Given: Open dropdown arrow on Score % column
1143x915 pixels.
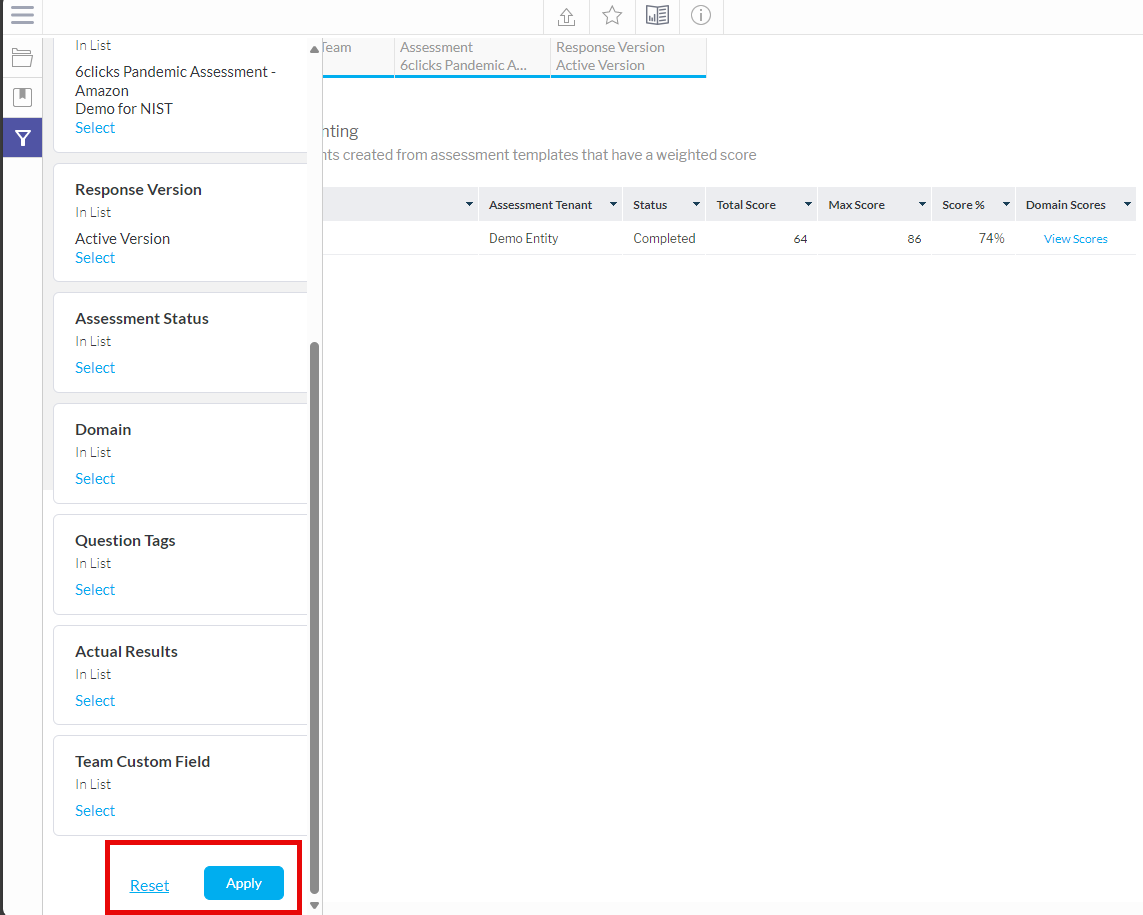Looking at the screenshot, I should click(1006, 205).
